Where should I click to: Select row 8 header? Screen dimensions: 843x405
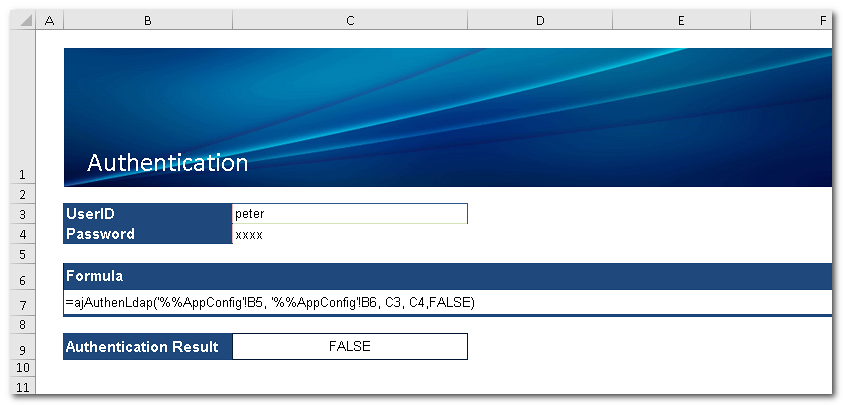[x=24, y=324]
